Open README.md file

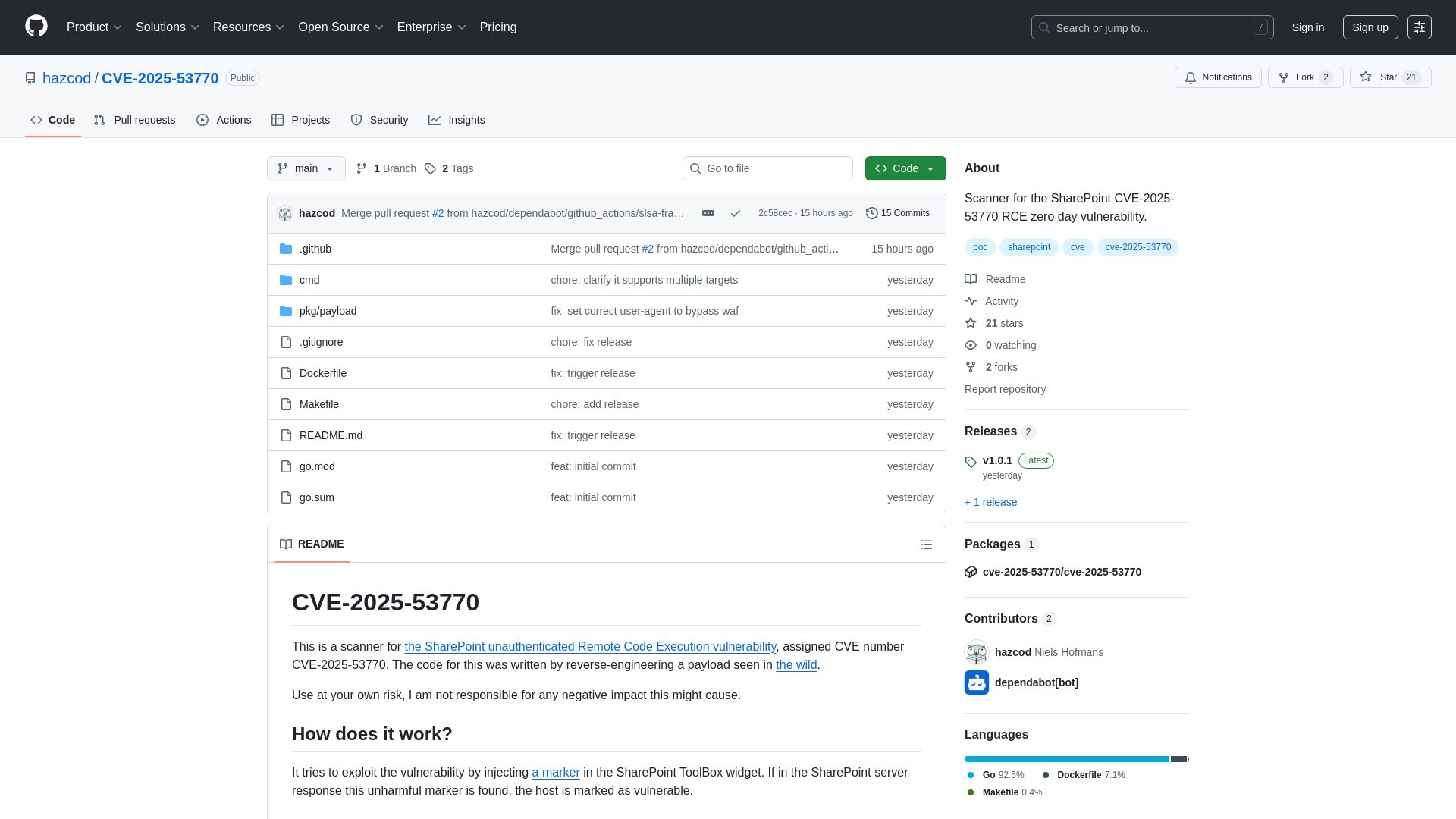pyautogui.click(x=331, y=435)
